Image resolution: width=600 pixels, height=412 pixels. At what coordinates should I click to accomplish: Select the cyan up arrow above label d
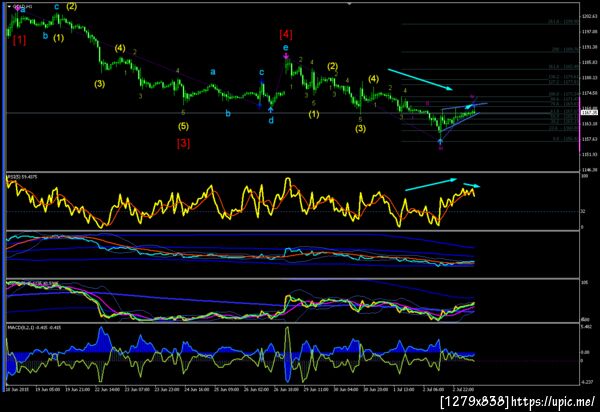(x=271, y=110)
